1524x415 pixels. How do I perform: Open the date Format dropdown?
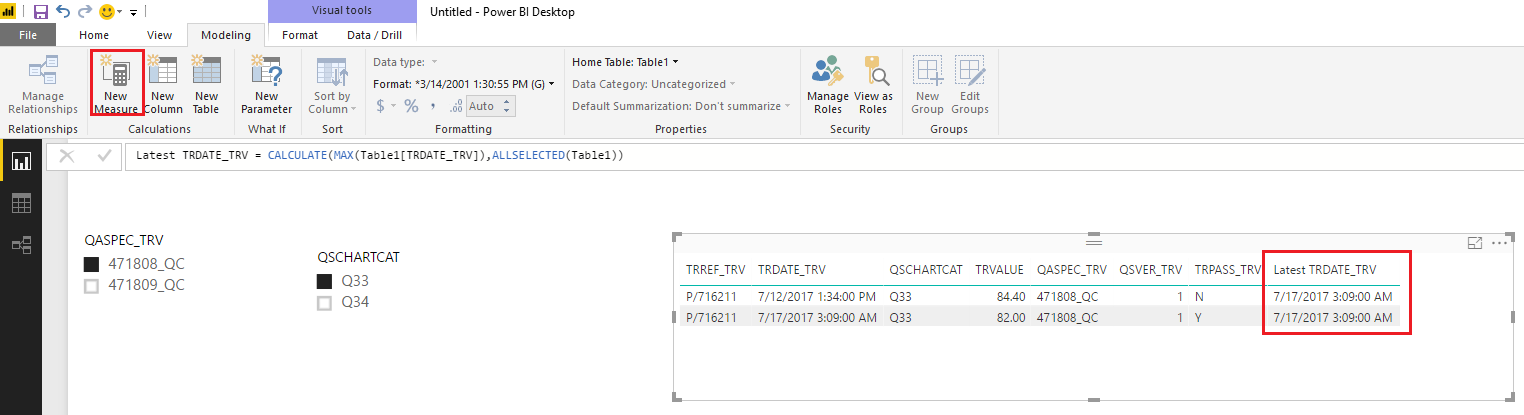click(x=464, y=84)
